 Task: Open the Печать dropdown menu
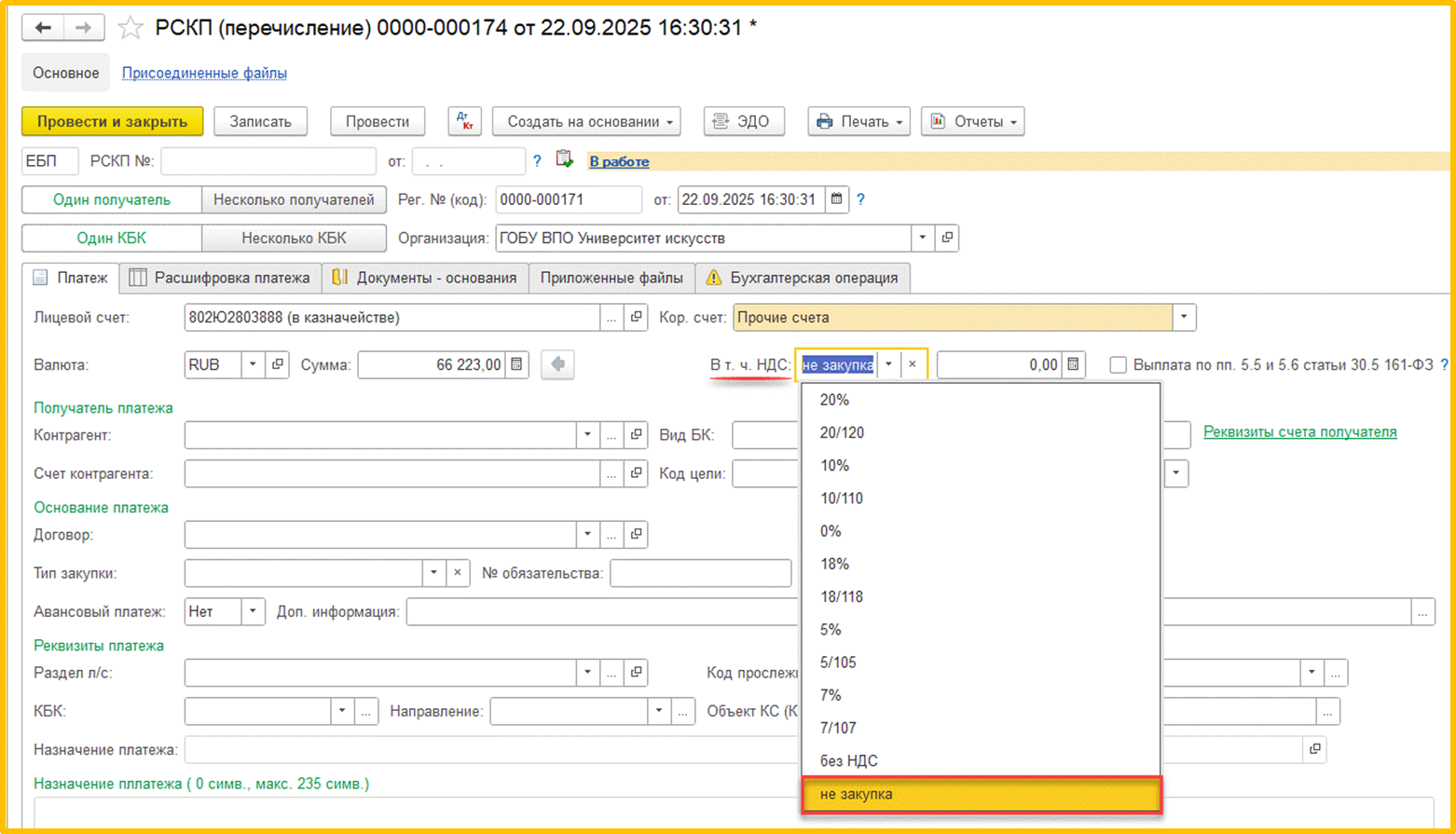tap(858, 121)
